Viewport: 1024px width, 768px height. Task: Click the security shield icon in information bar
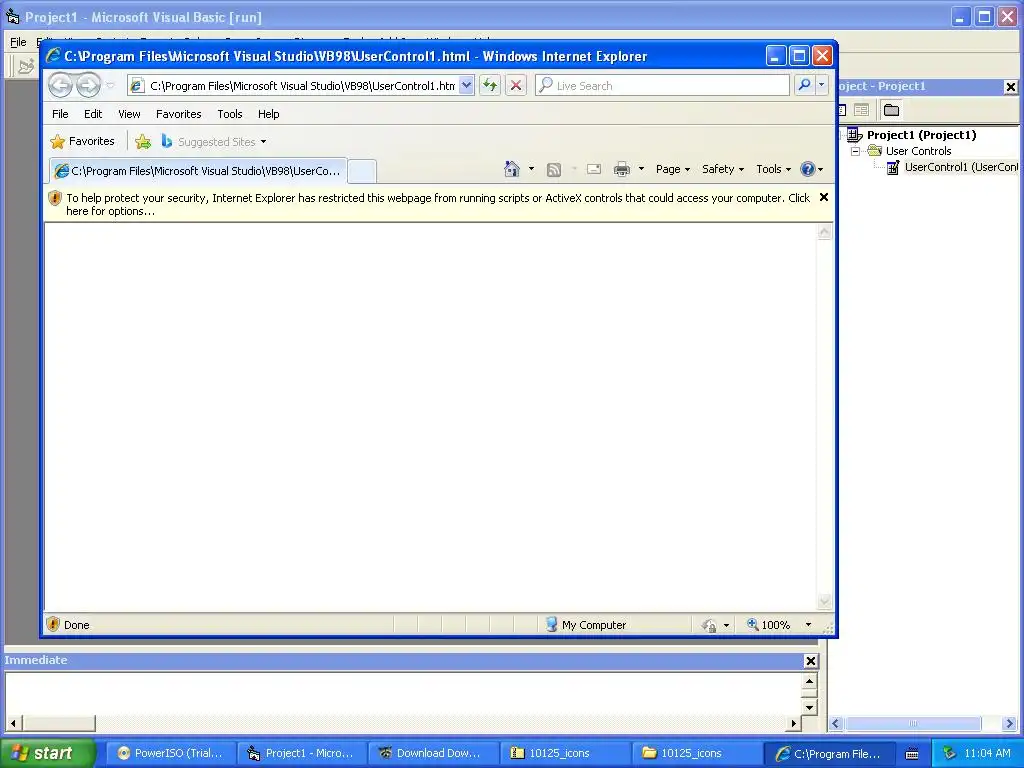[x=55, y=198]
